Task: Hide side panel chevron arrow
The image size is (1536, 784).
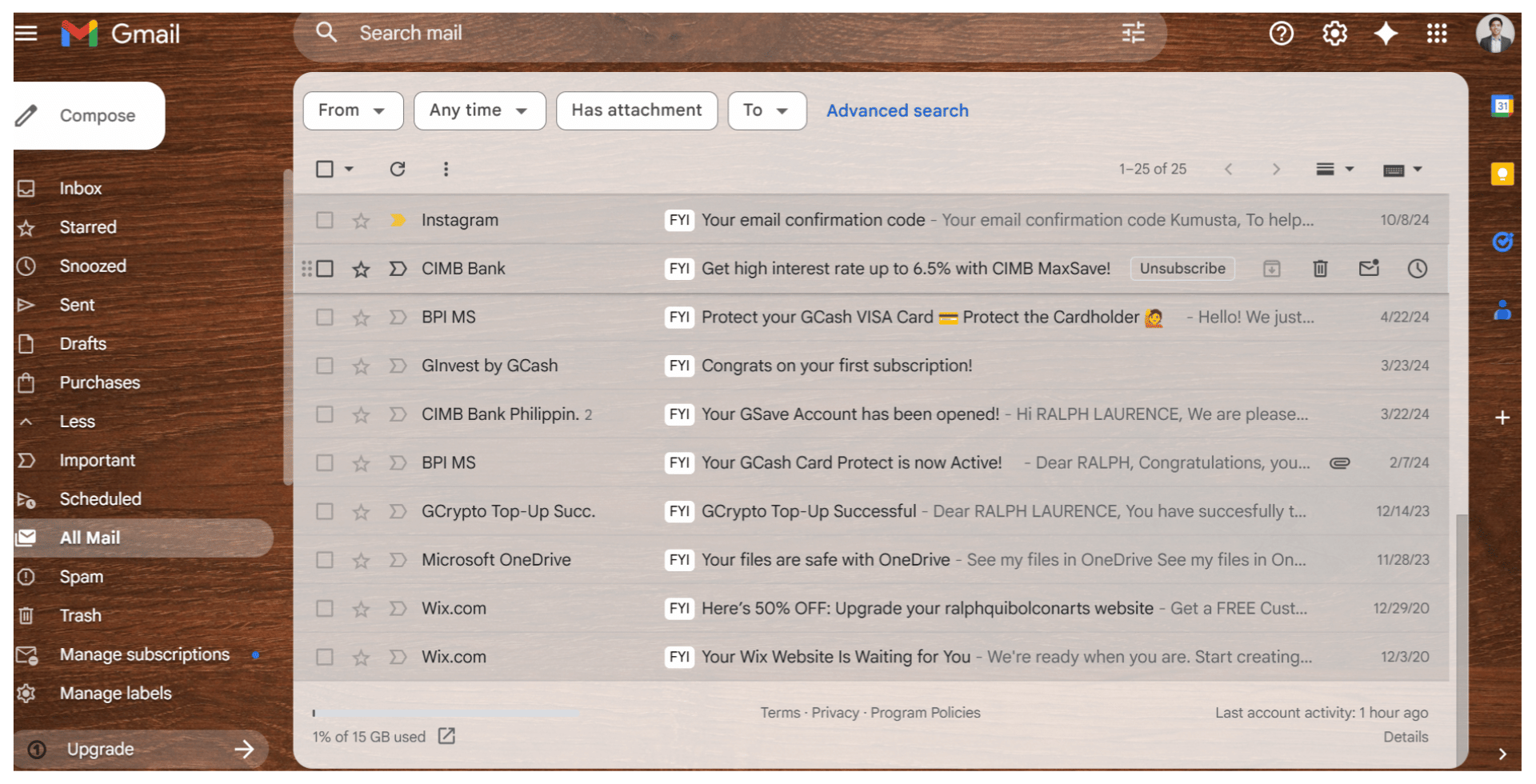Action: 1502,754
